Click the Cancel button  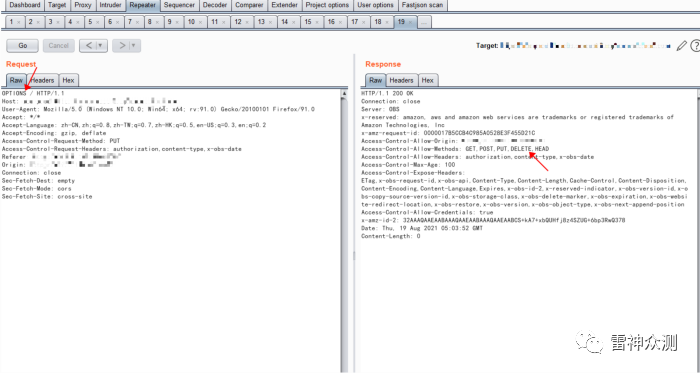pos(58,46)
